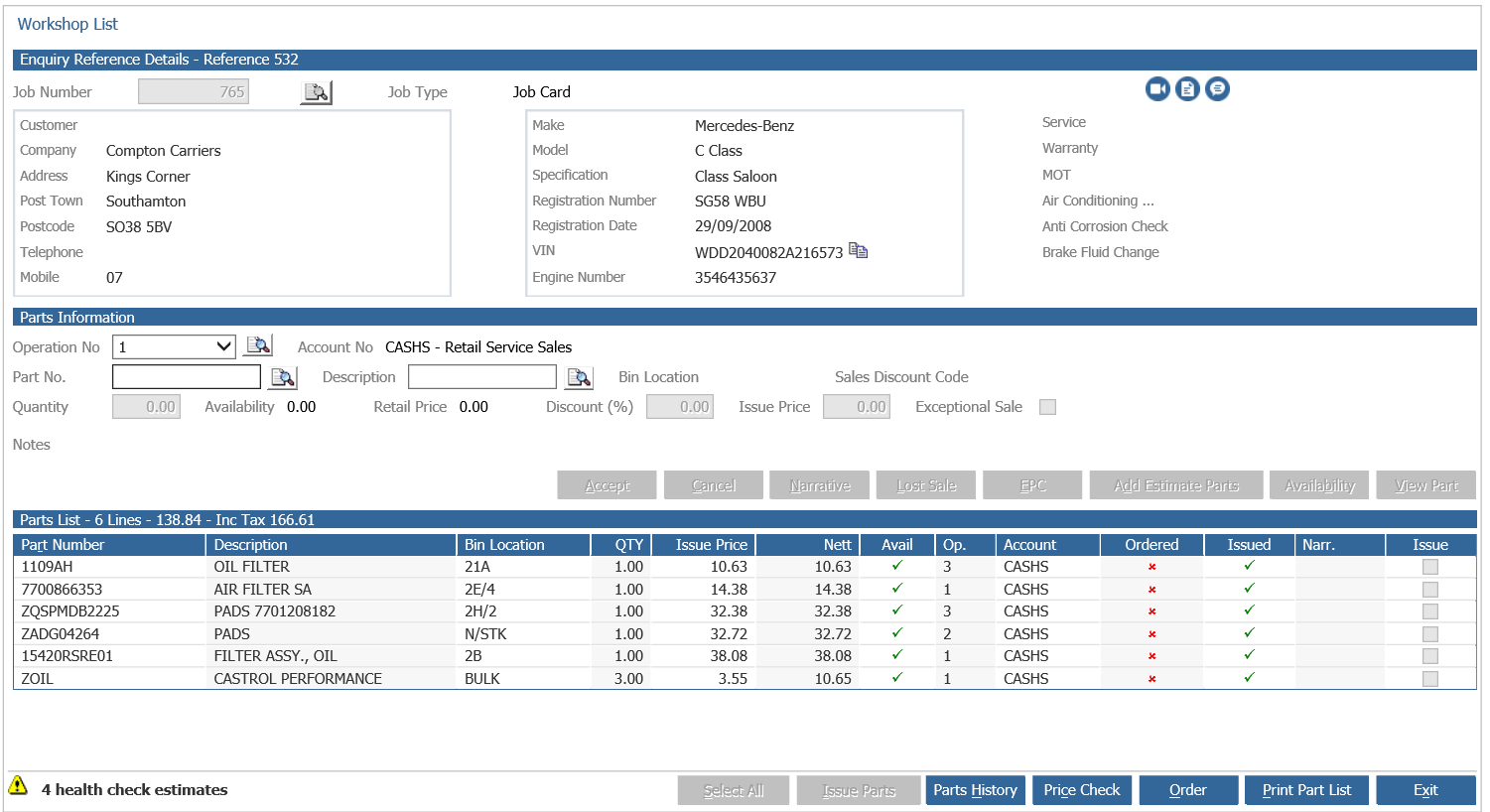The height and width of the screenshot is (812, 1490).
Task: Open the Description search icon
Action: [579, 378]
